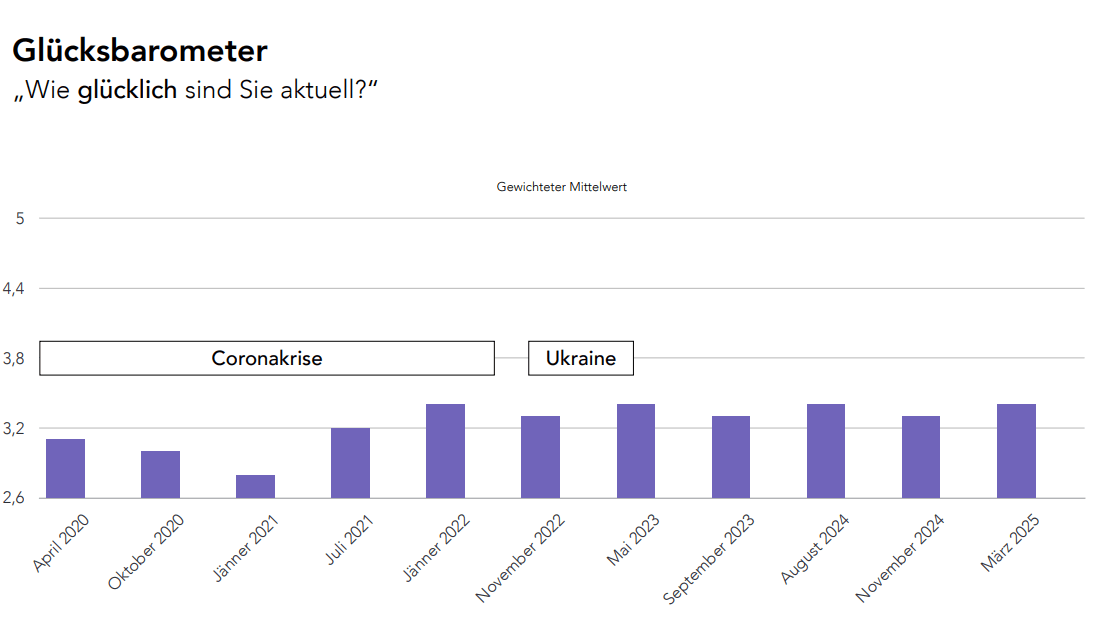Image resolution: width=1097 pixels, height=632 pixels.
Task: Select the September 2023 bar
Action: click(731, 457)
